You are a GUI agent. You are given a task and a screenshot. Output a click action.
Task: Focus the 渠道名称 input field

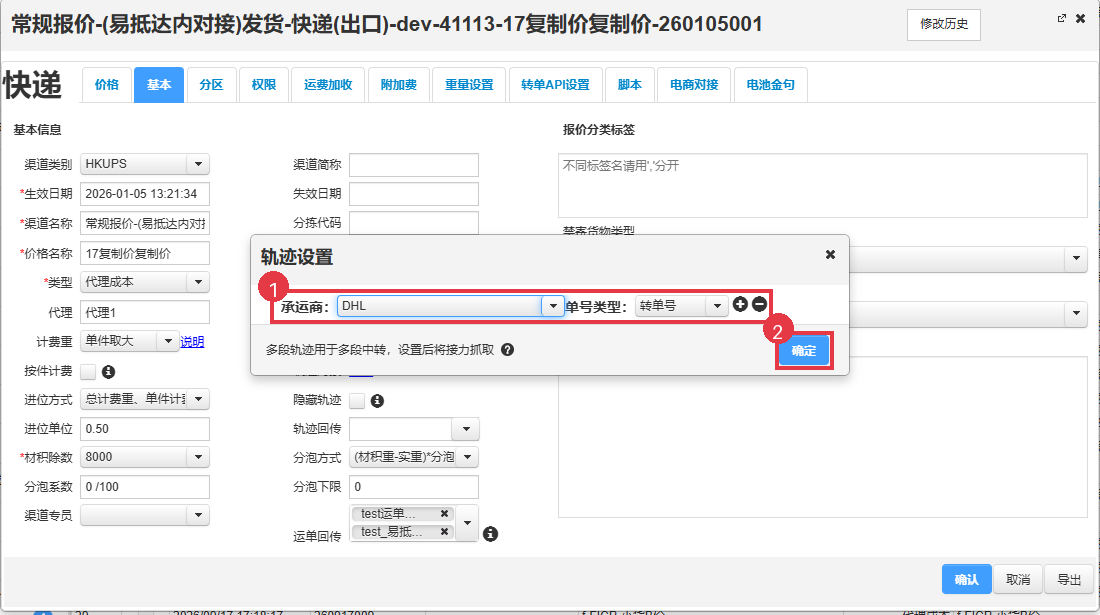click(145, 224)
